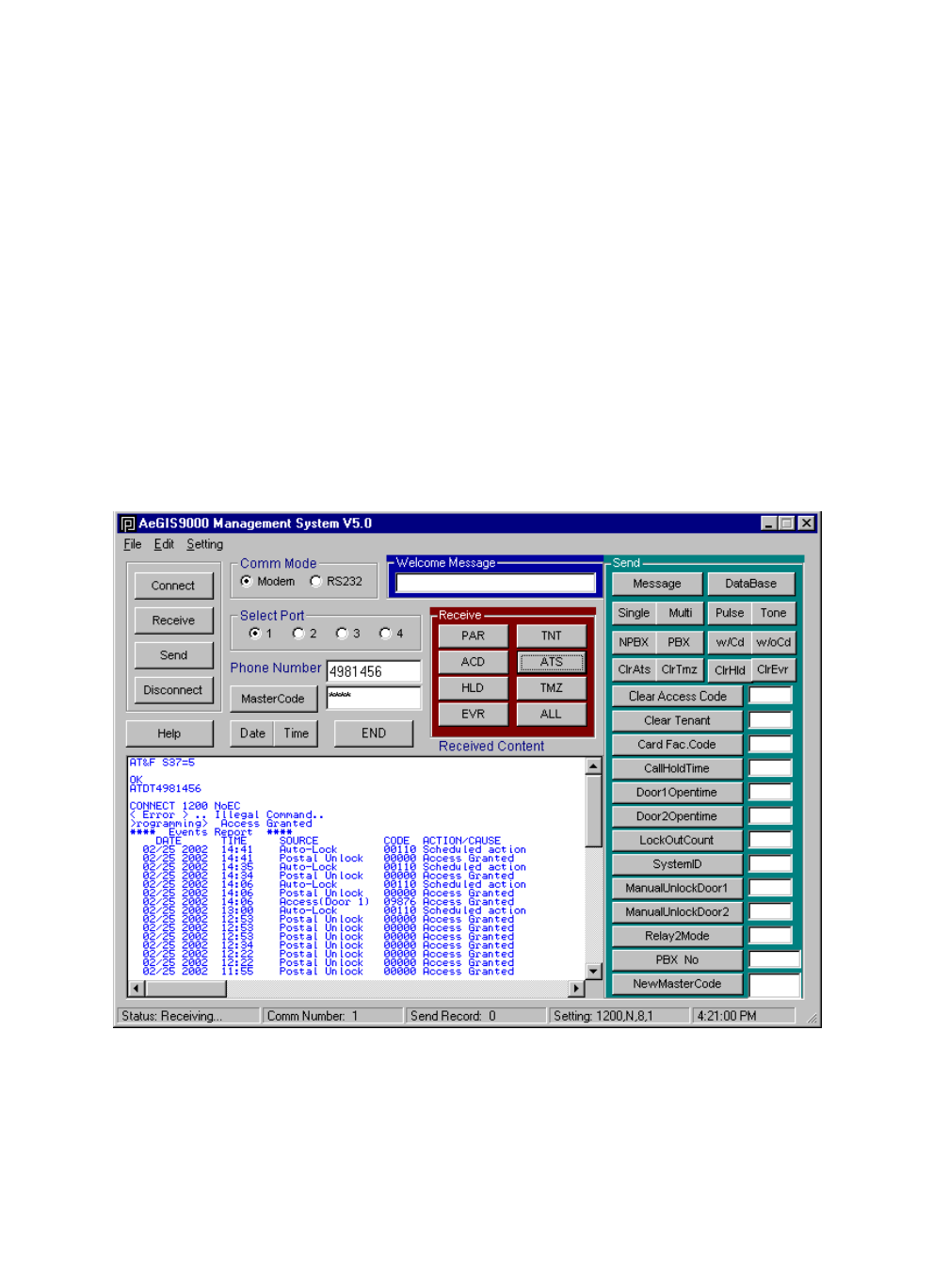Click the Connect button

(x=173, y=586)
